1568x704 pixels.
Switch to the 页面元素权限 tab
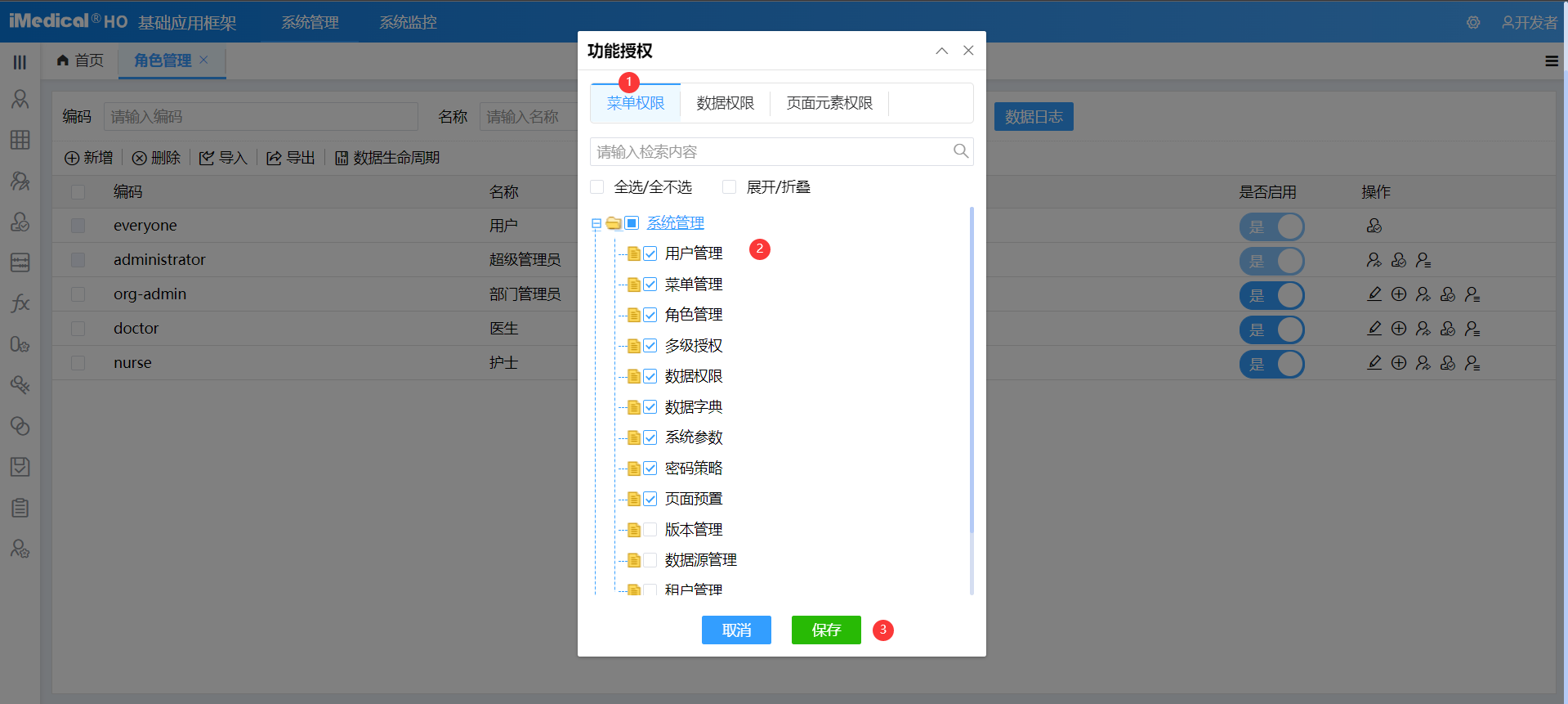[829, 103]
